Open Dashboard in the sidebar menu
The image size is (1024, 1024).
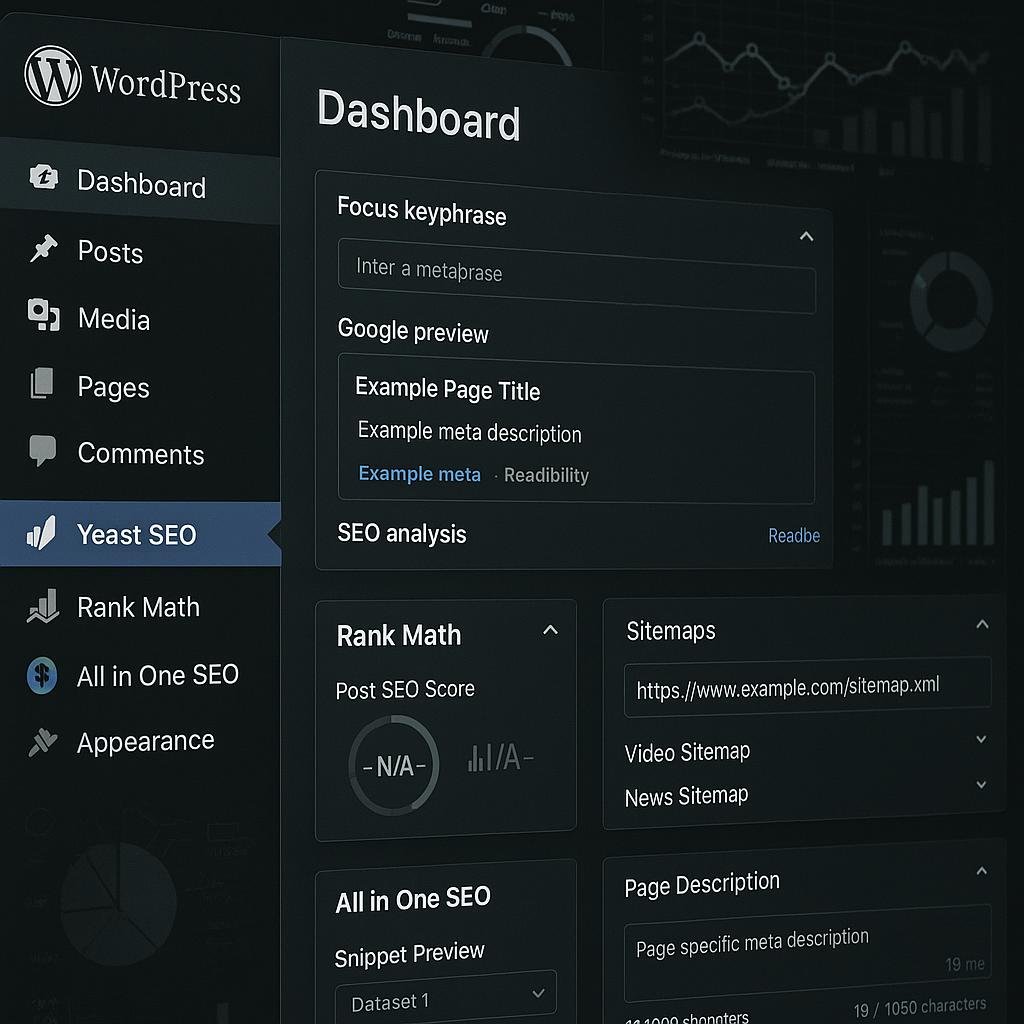[x=140, y=182]
